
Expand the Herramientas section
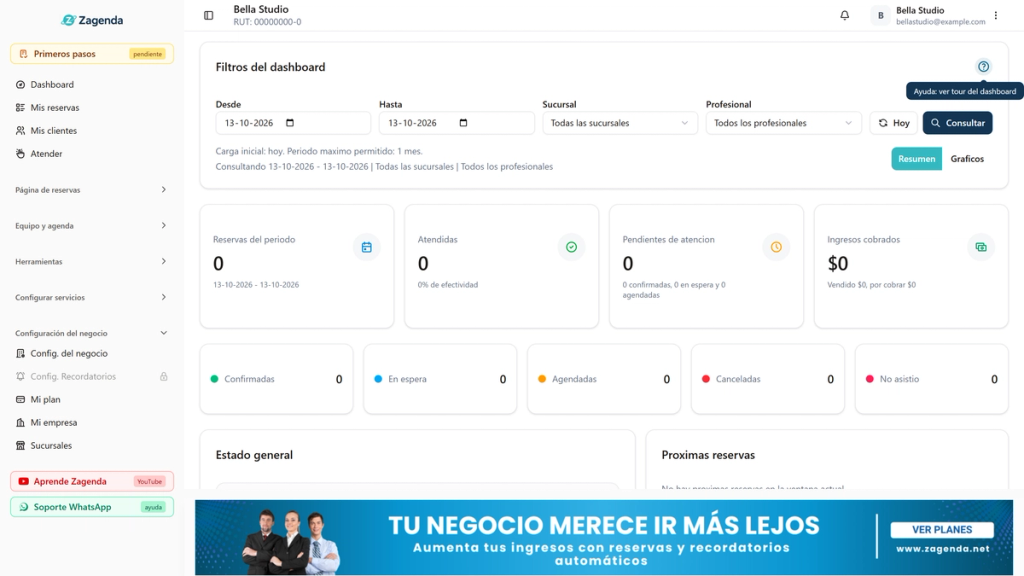pos(91,261)
